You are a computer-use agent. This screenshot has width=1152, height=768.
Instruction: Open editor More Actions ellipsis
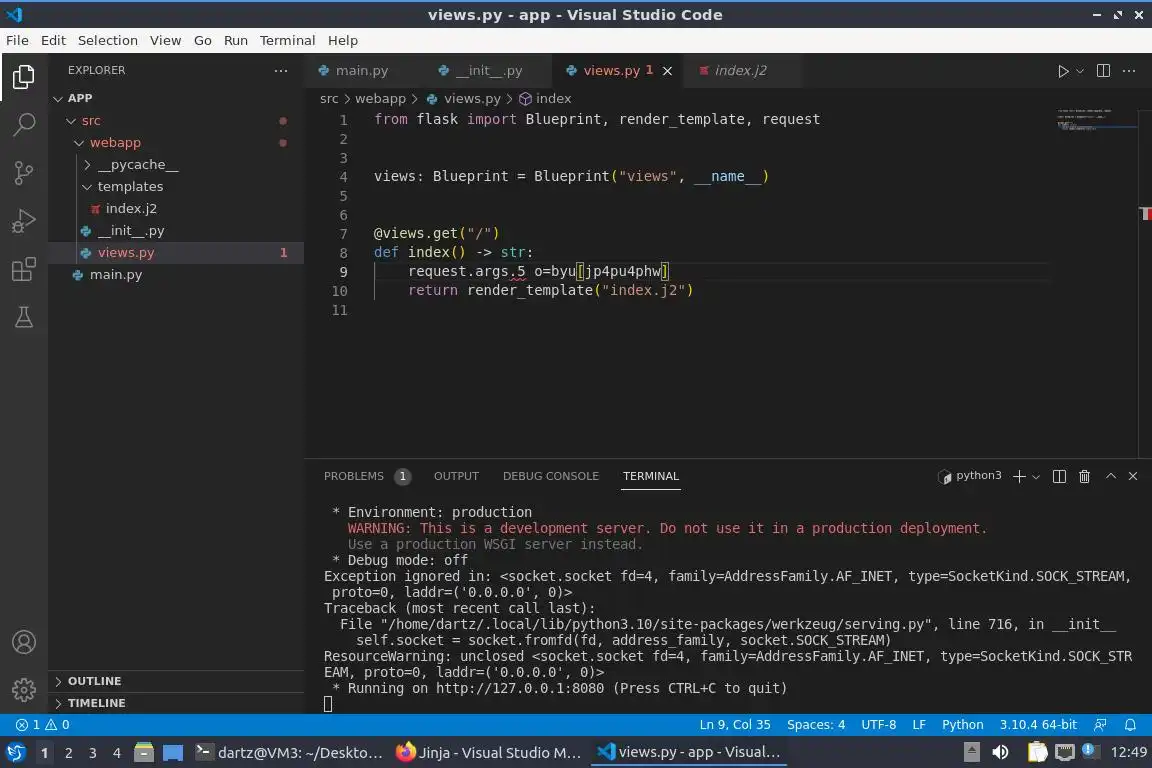tap(1129, 71)
